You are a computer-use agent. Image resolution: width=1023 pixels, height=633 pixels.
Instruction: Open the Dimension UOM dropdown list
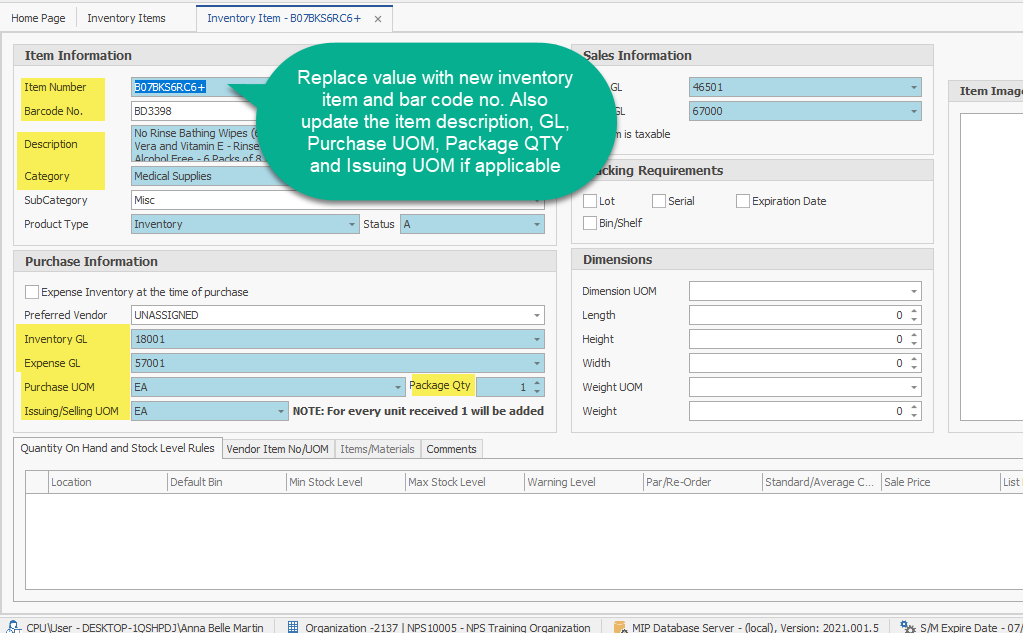[x=914, y=292]
